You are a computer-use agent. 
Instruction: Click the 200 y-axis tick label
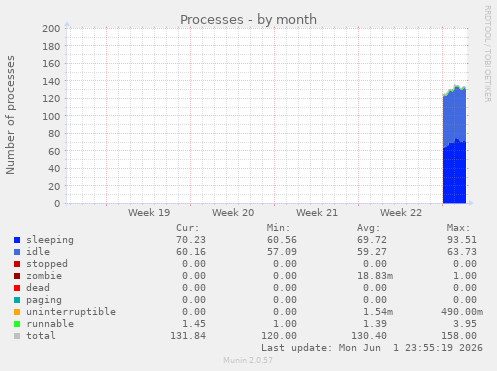[x=51, y=29]
